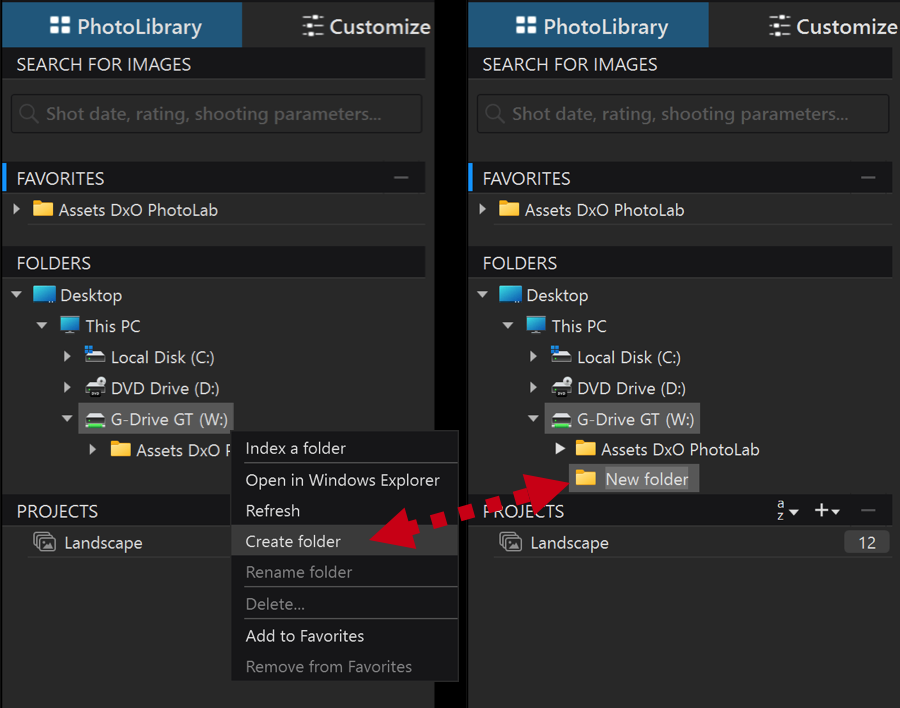Expand Assets DxO PhotoLab in right Favorites

483,209
